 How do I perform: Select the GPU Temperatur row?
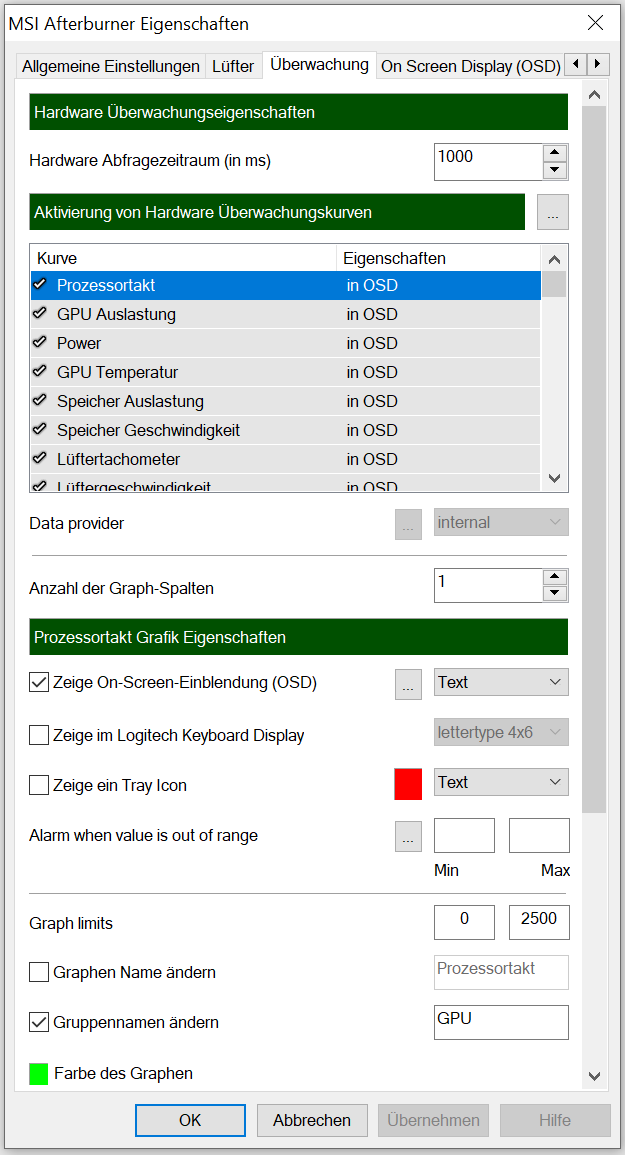click(x=286, y=372)
